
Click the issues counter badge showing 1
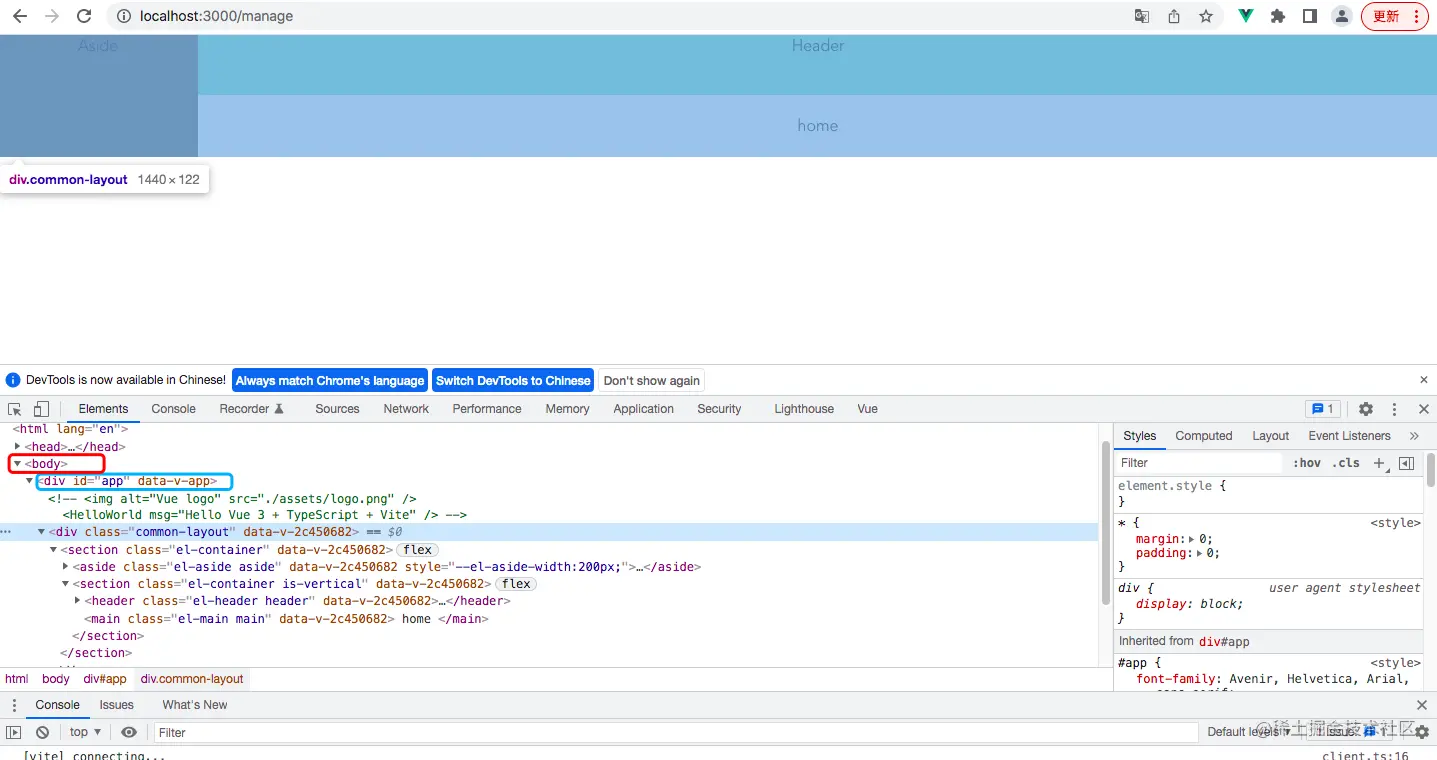click(x=1322, y=409)
